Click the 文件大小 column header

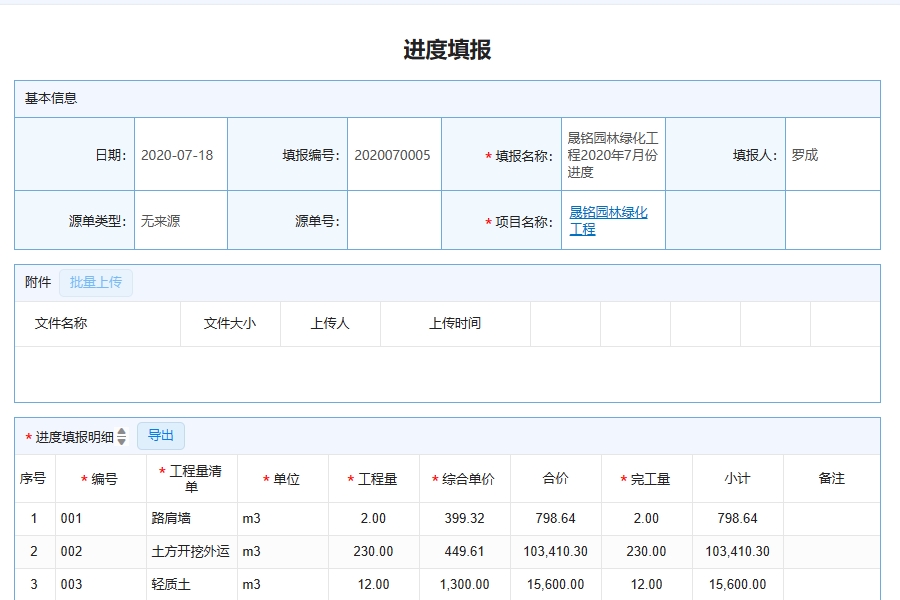pos(230,323)
